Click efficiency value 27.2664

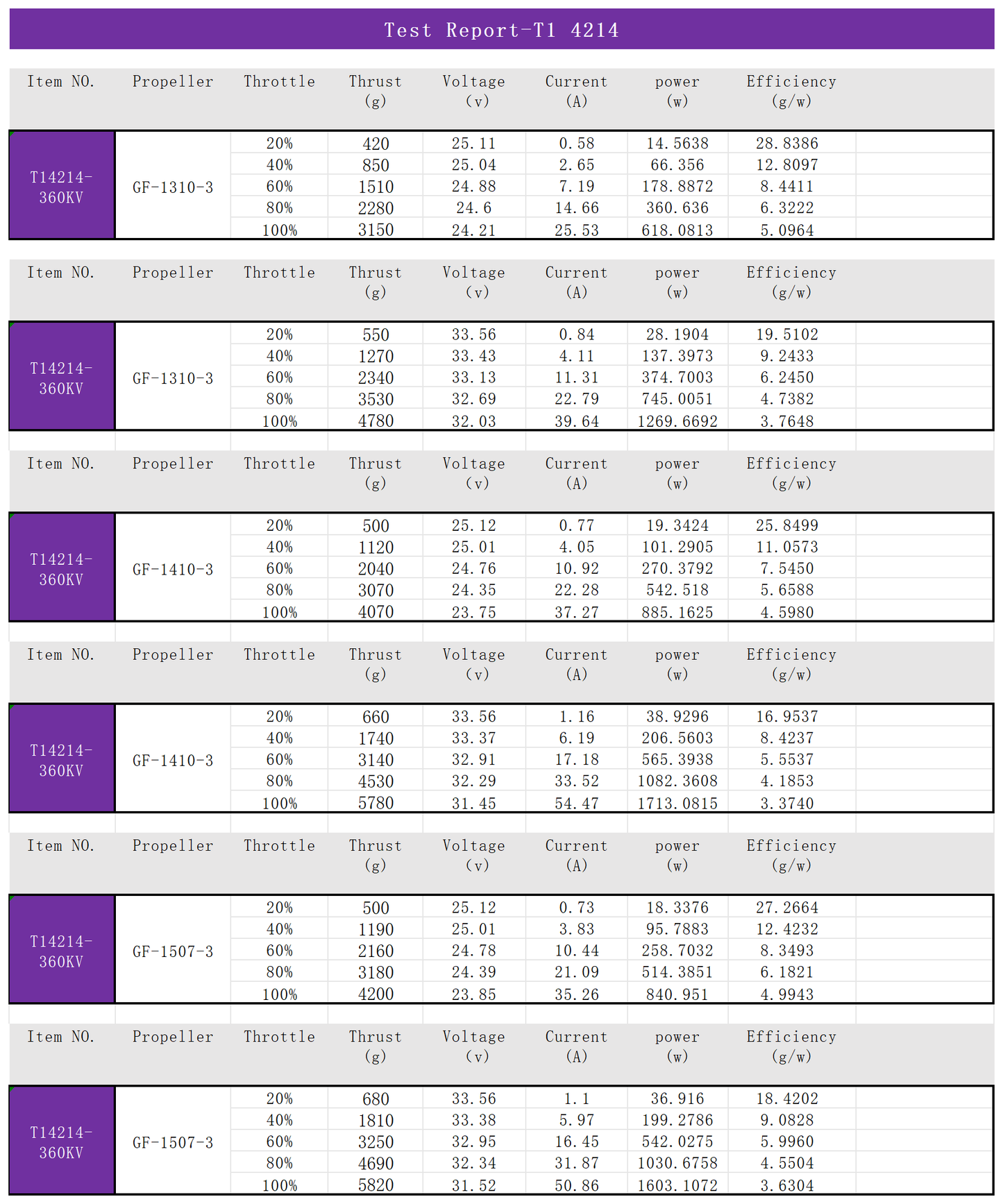point(786,908)
